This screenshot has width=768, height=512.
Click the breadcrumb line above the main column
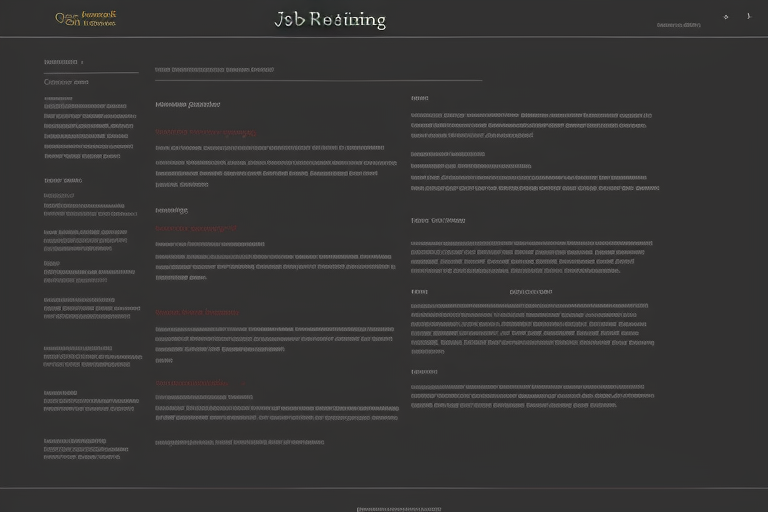tap(214, 70)
